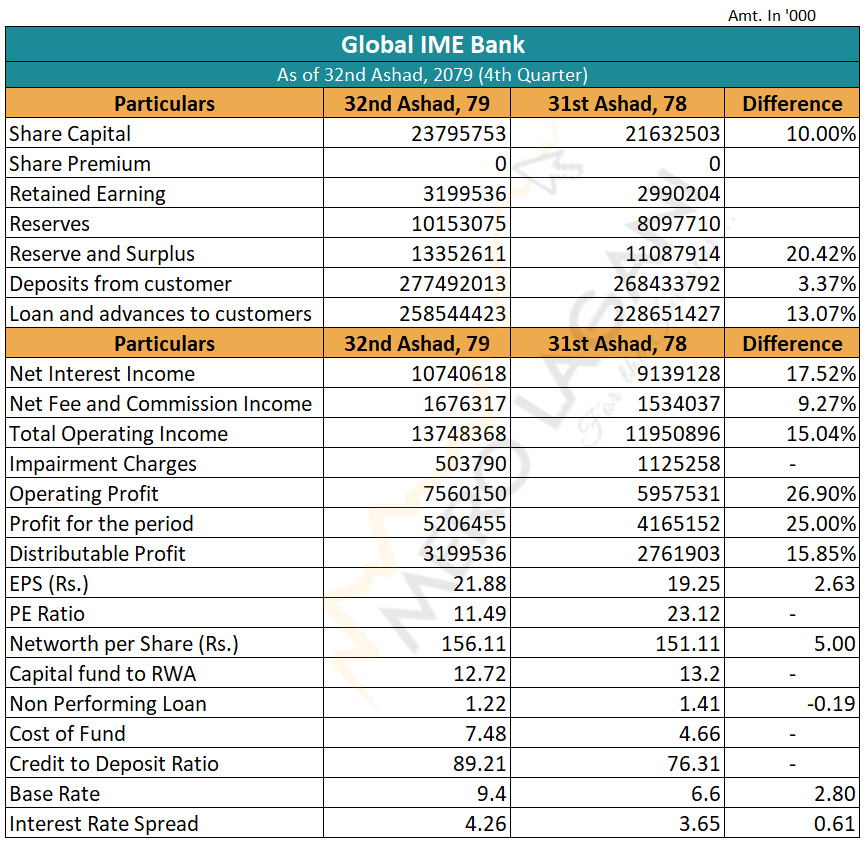Screen dimensions: 868x845
Task: Click value 9139128
Action: [x=678, y=374]
